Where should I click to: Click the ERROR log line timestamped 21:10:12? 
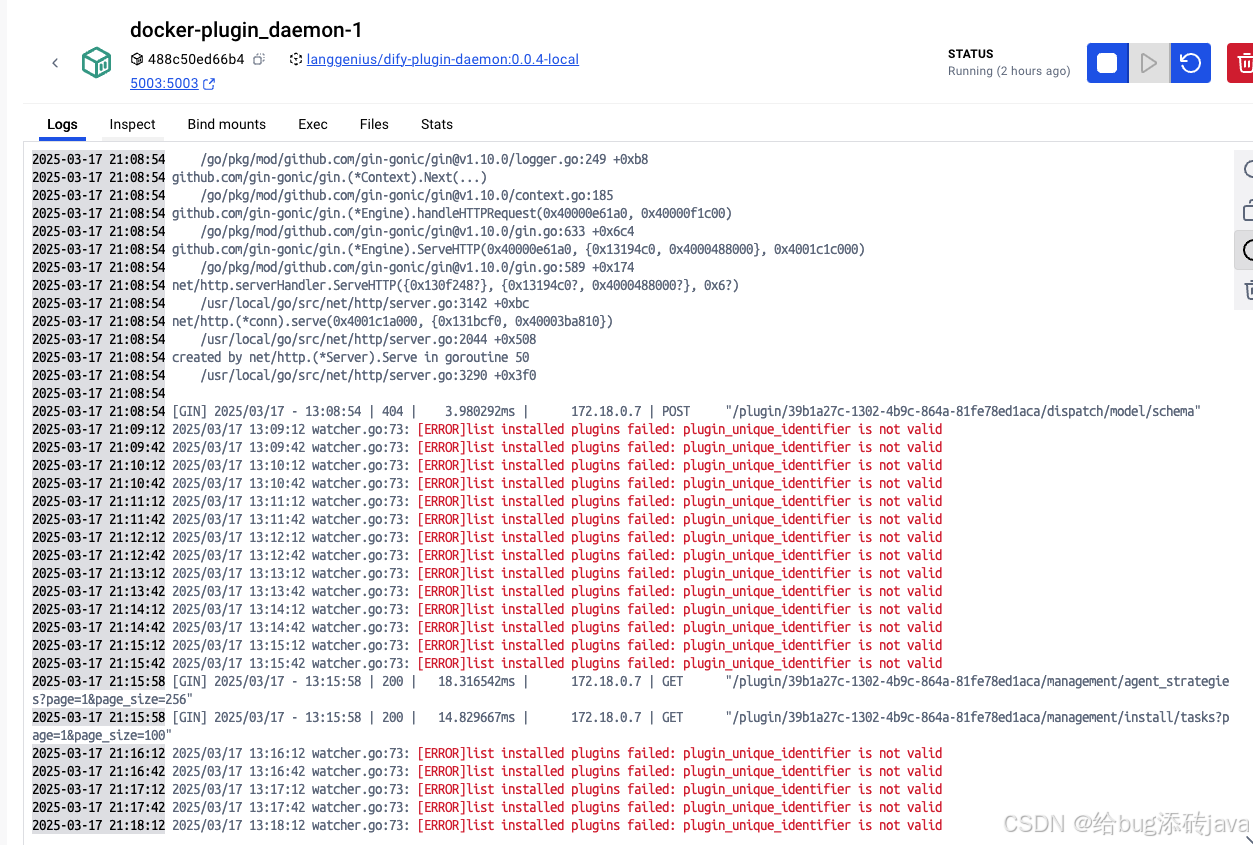[487, 465]
